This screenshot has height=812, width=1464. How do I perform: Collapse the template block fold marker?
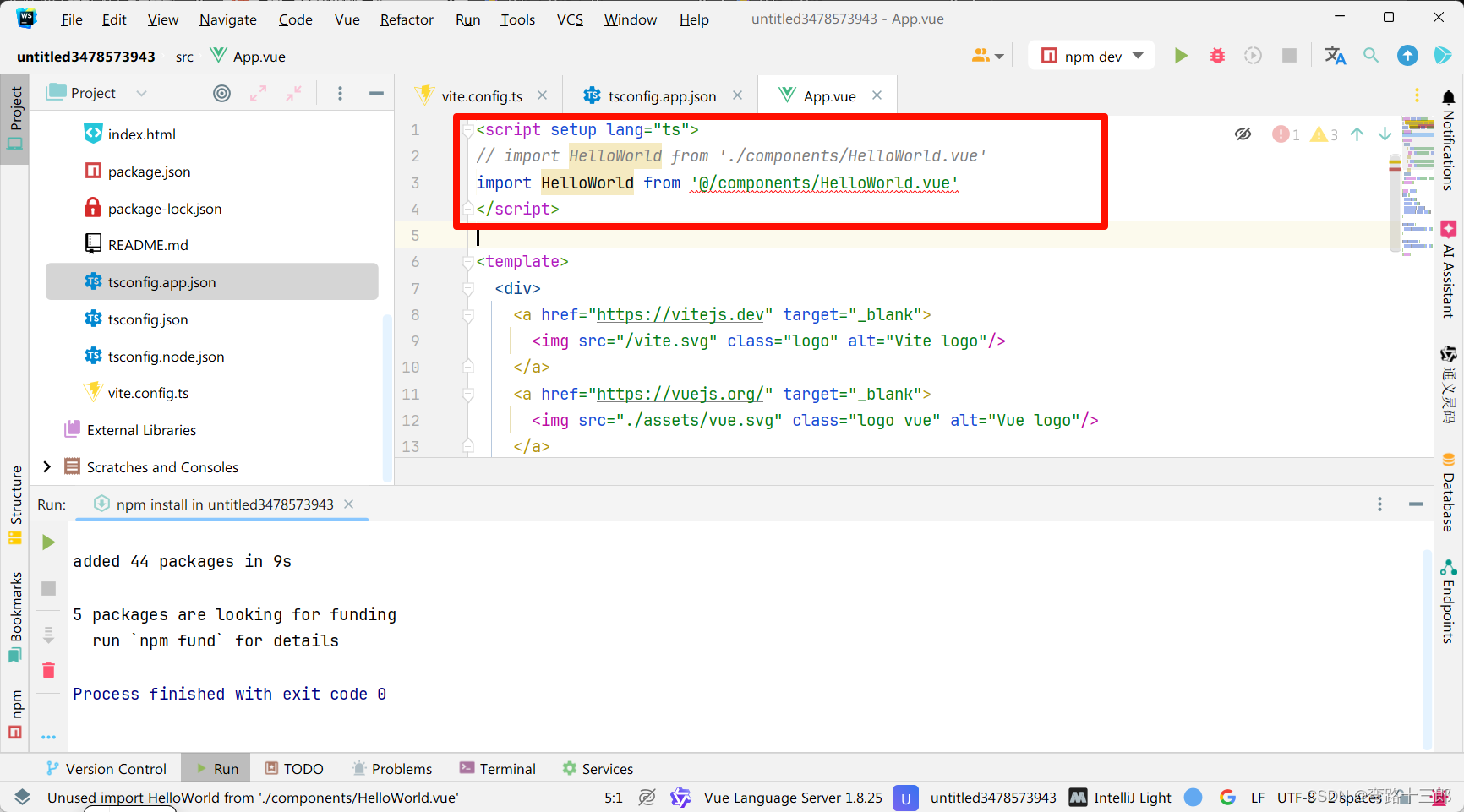(468, 262)
